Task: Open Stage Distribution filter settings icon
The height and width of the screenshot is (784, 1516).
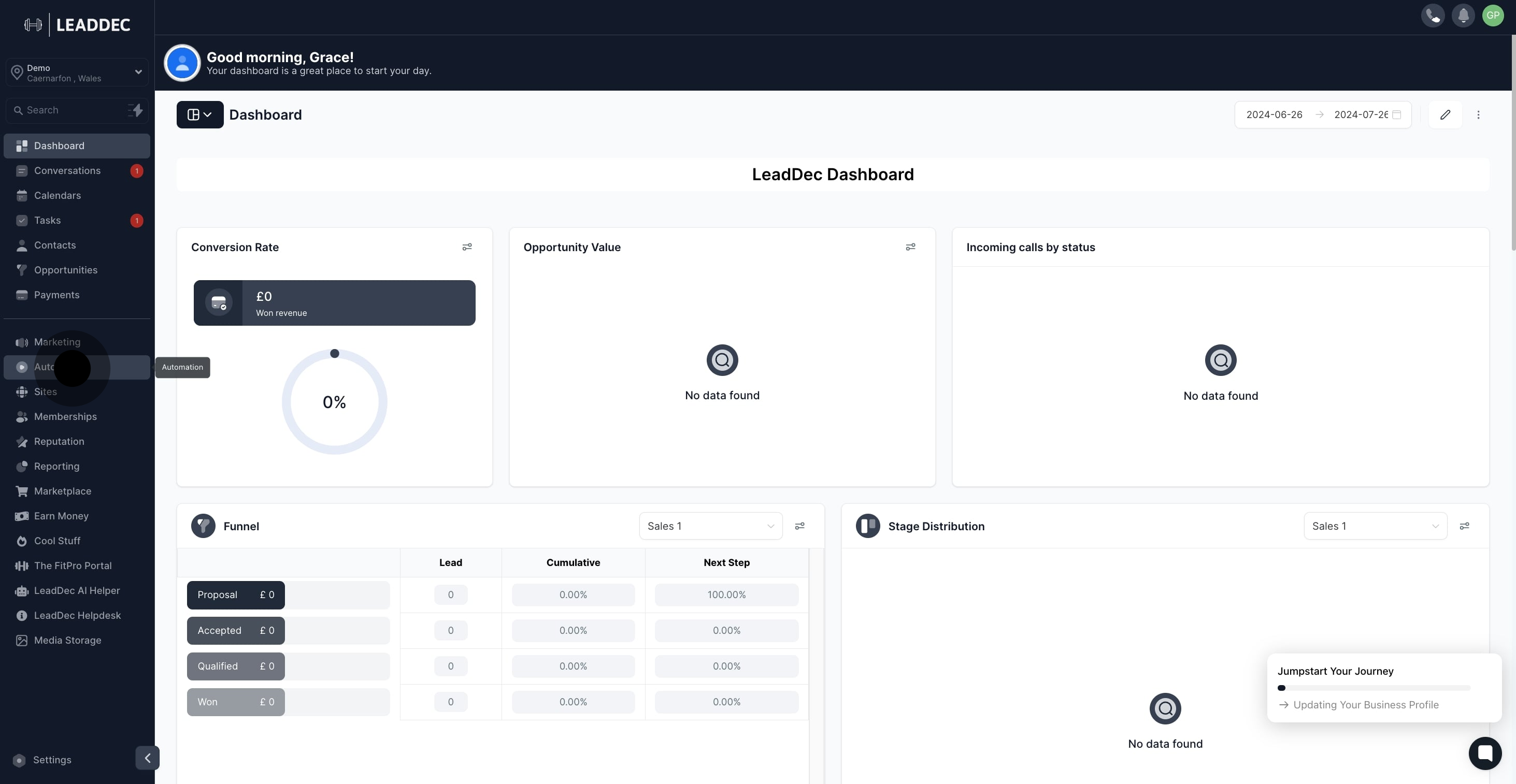Action: click(x=1464, y=526)
